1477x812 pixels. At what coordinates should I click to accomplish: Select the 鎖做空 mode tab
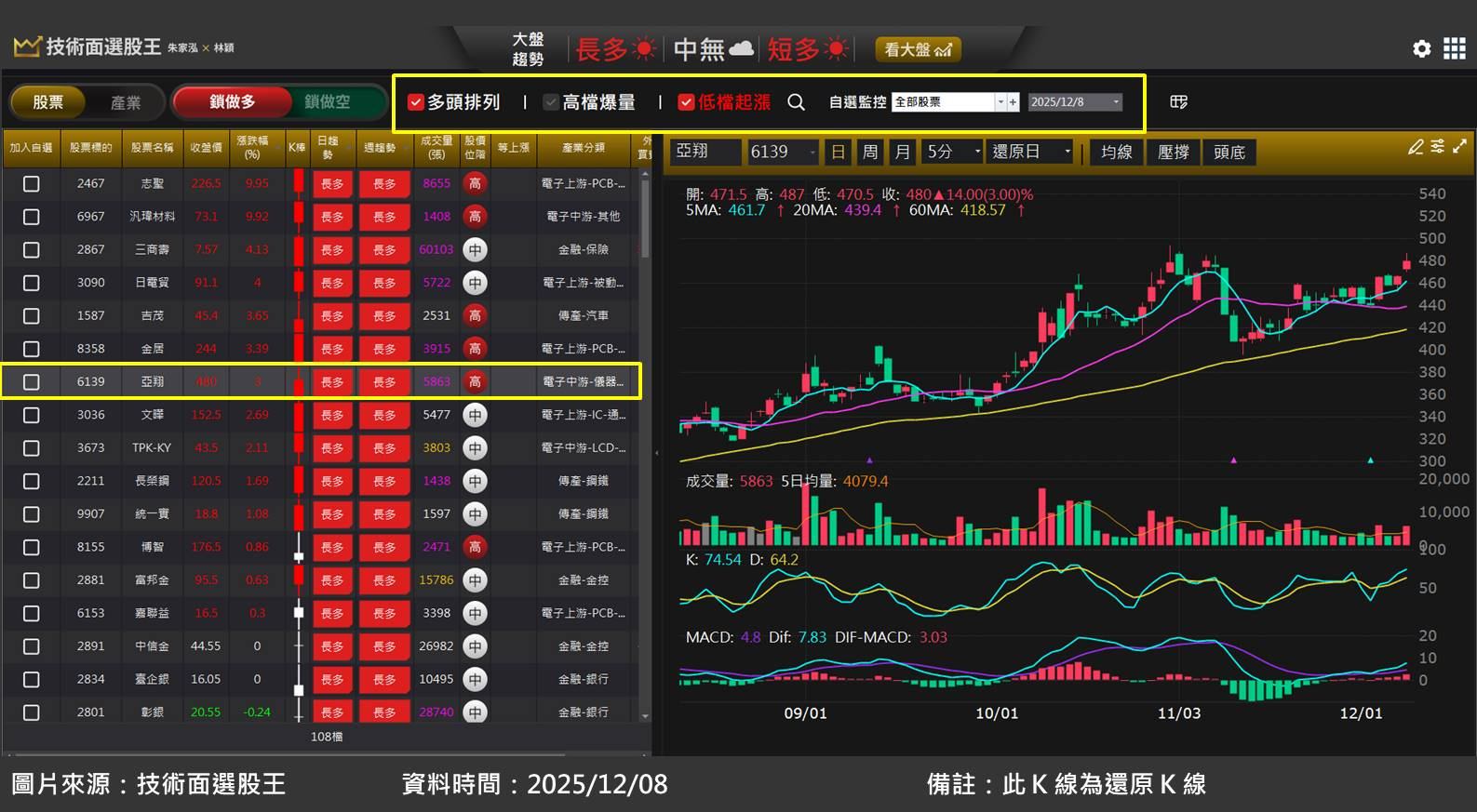(328, 101)
